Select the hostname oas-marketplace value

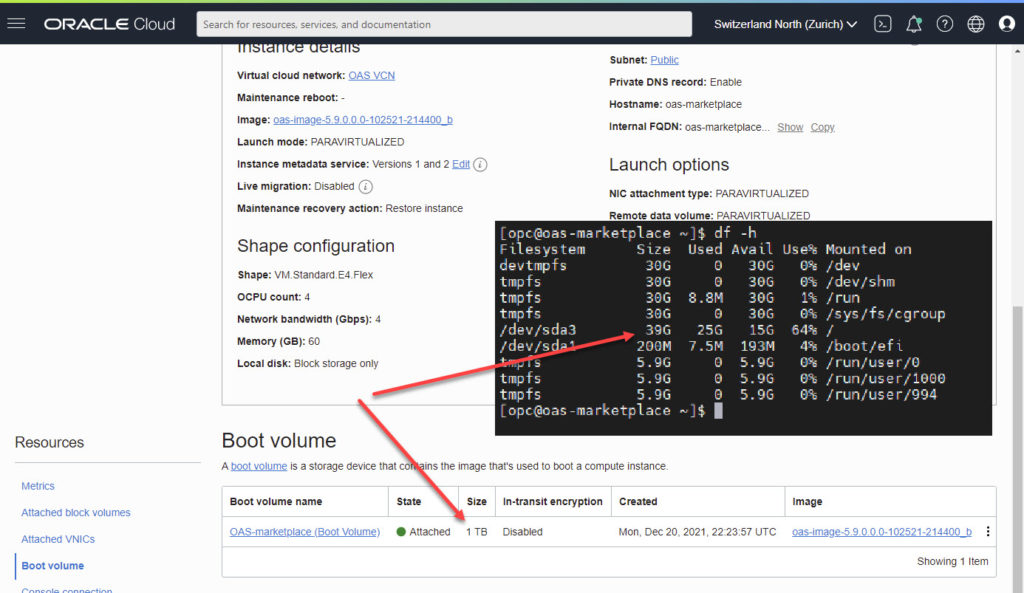[x=703, y=104]
